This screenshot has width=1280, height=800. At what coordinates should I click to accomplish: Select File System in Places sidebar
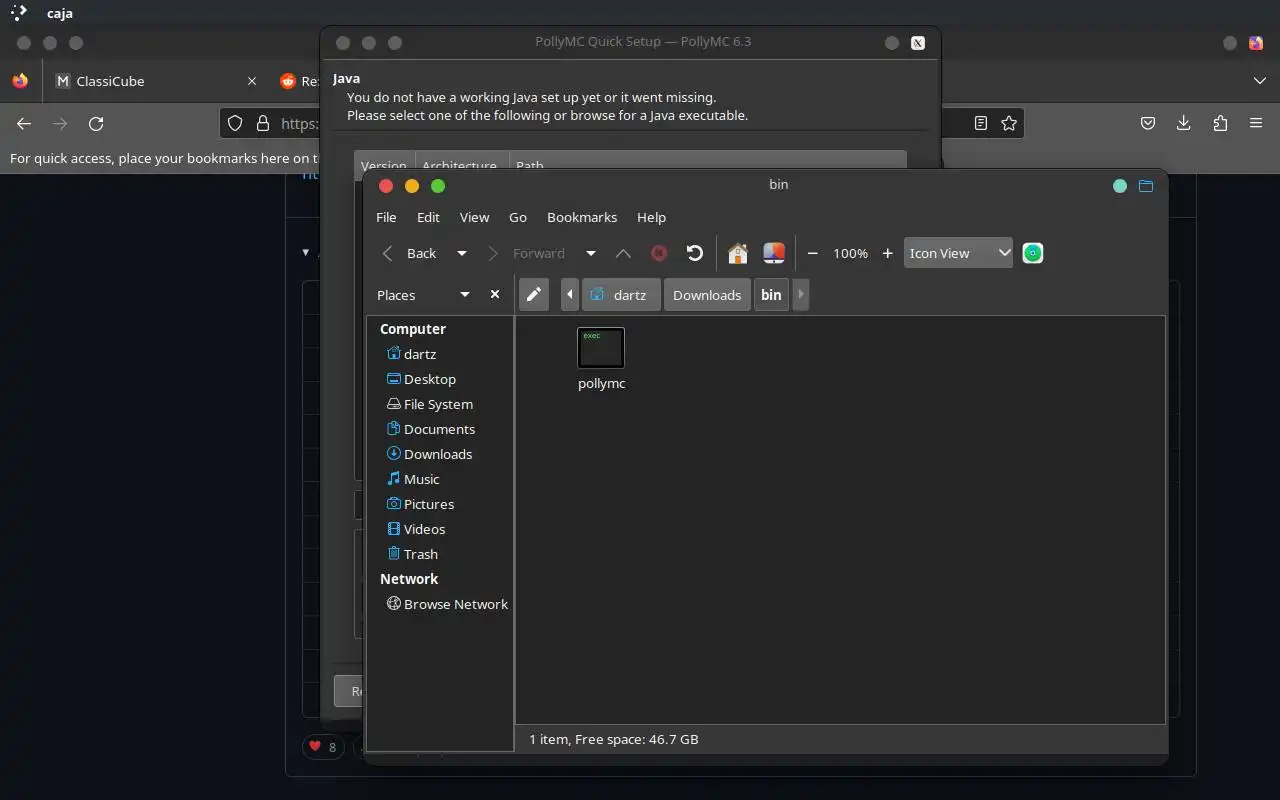click(440, 404)
